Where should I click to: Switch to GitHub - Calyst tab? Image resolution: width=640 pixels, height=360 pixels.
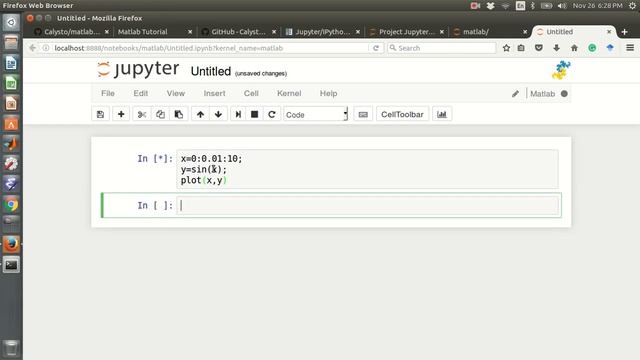pyautogui.click(x=239, y=32)
